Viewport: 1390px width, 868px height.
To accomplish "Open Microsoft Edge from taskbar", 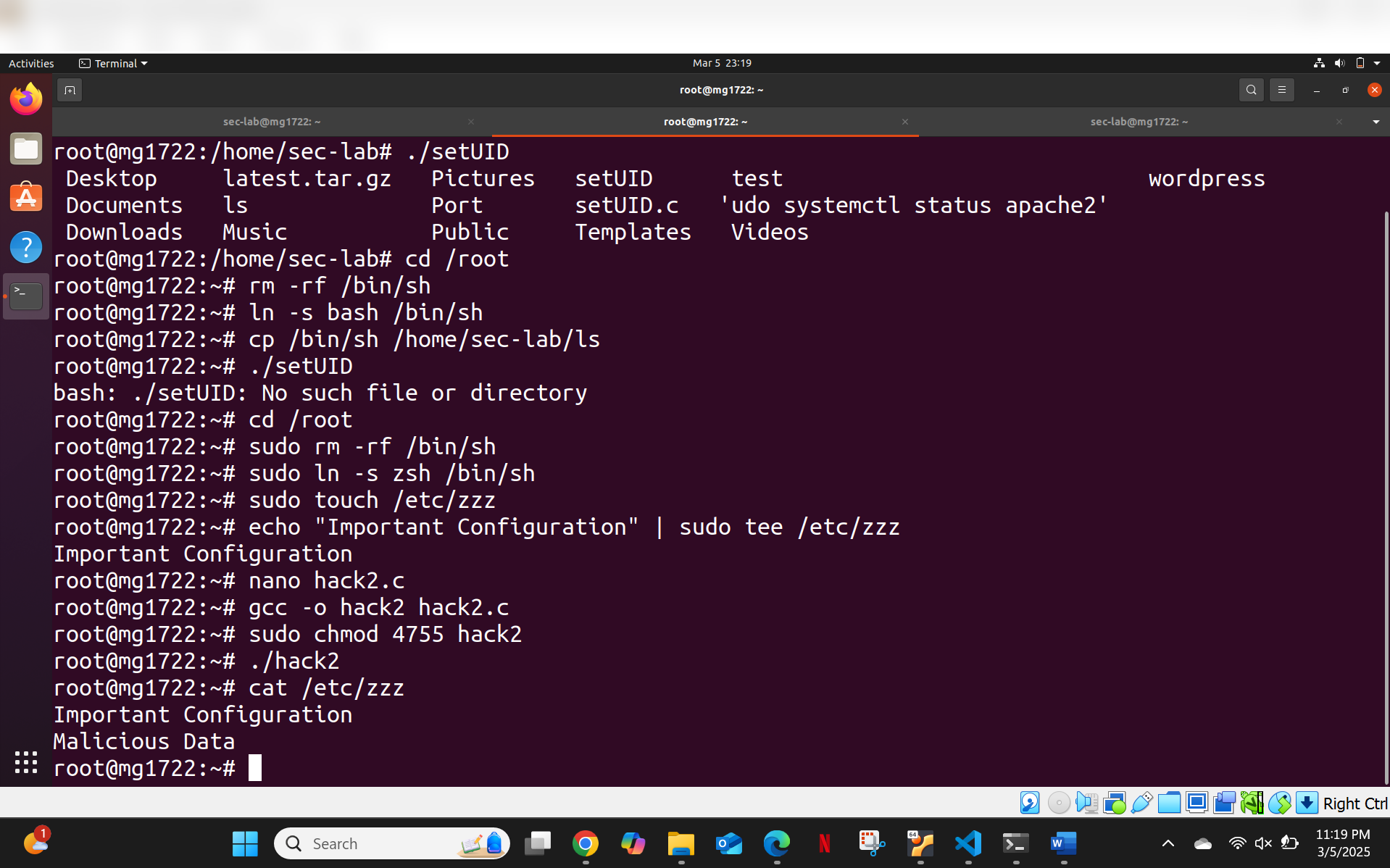I will [x=777, y=843].
